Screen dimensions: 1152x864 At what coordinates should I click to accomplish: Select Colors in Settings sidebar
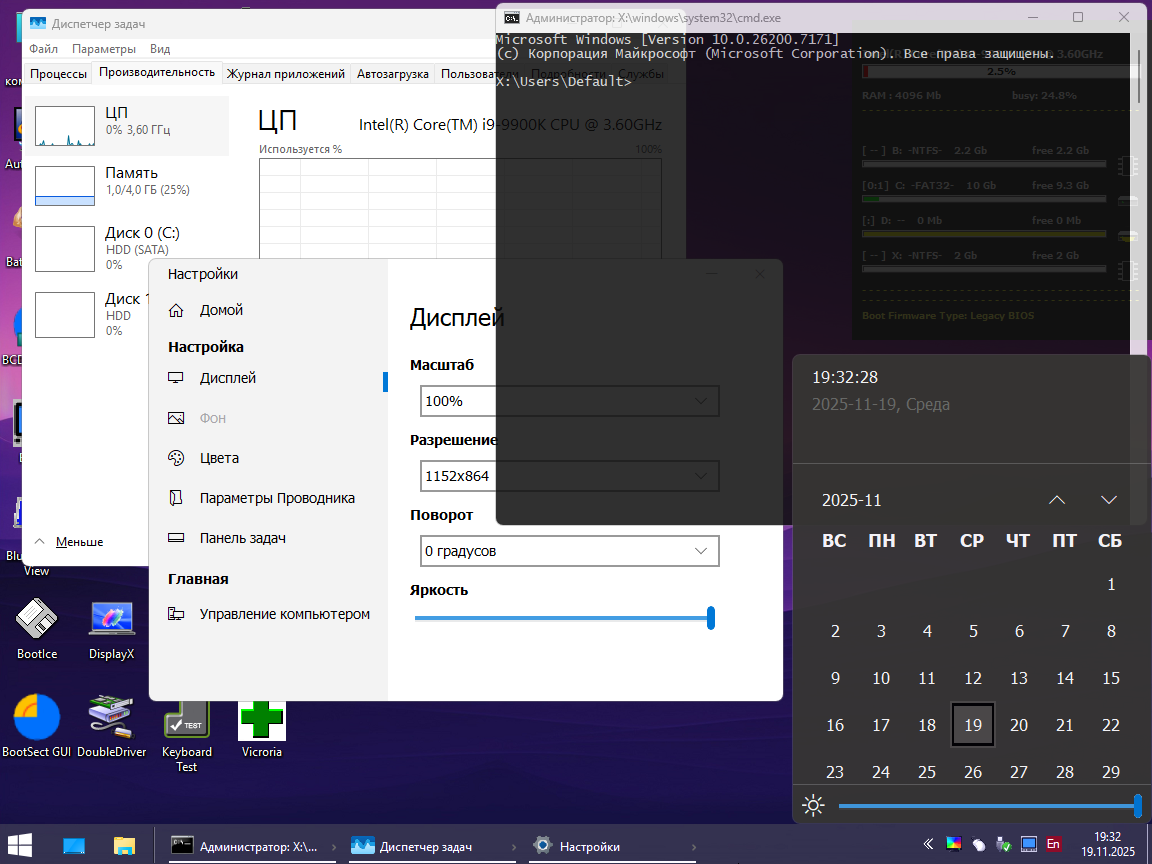tap(219, 458)
